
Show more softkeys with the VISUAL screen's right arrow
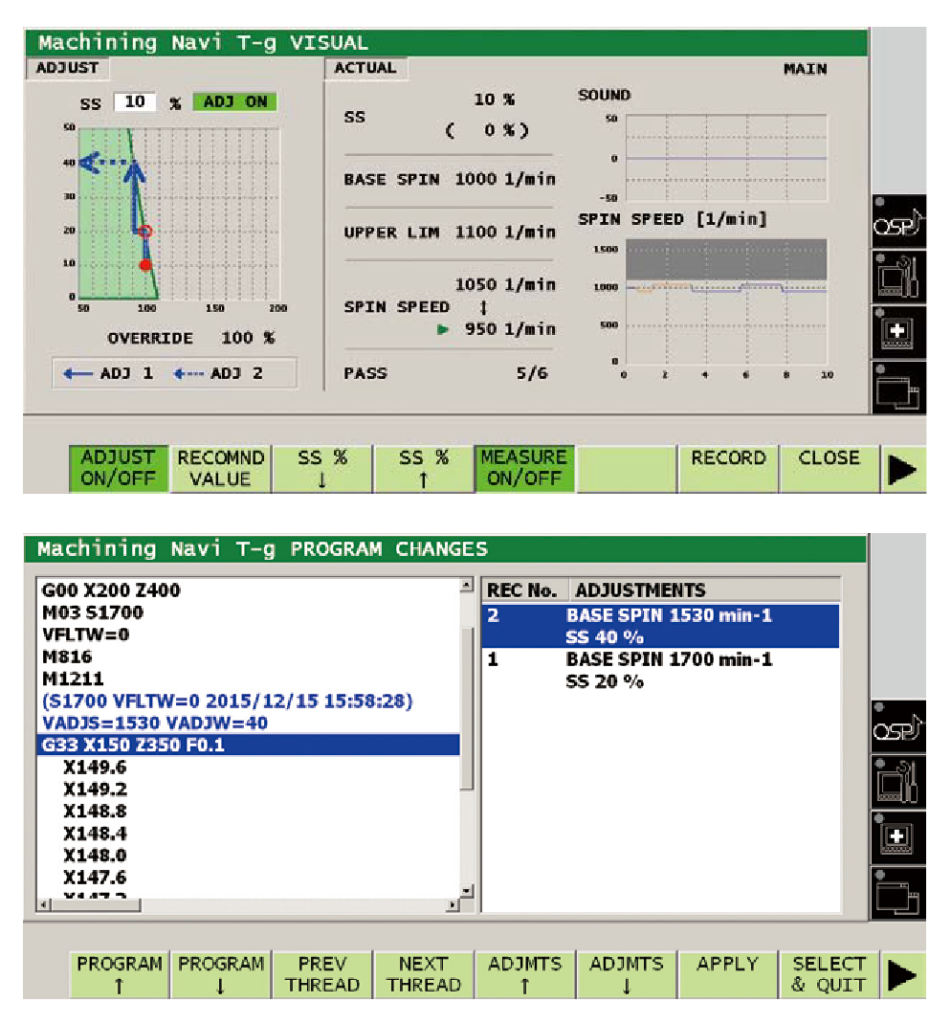(903, 469)
